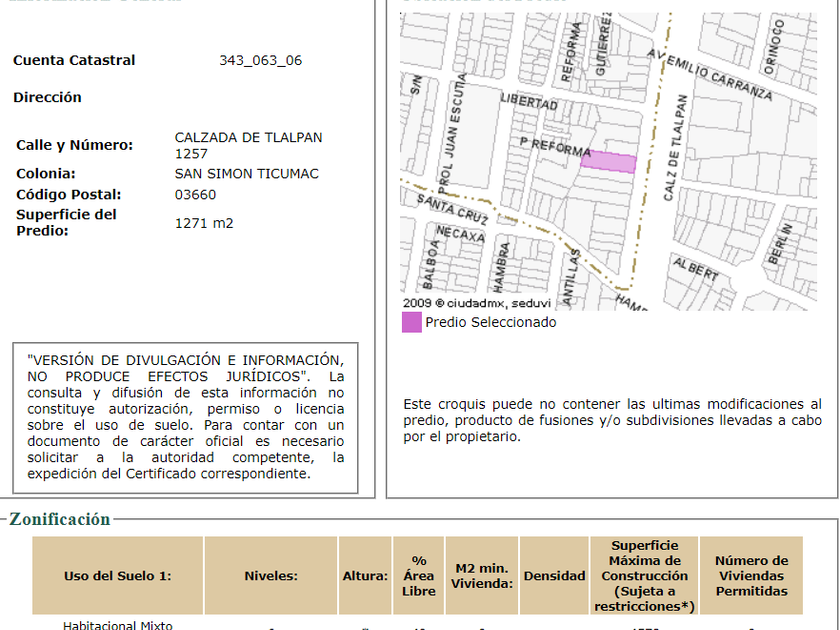This screenshot has width=840, height=630.
Task: Click the Uso del Suelo 1 column header
Action: (118, 576)
